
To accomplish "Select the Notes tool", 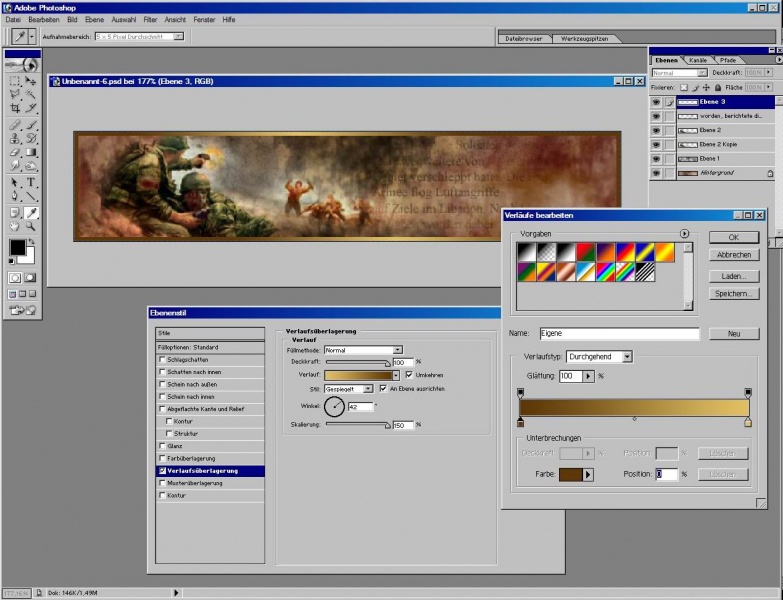I will [x=15, y=213].
